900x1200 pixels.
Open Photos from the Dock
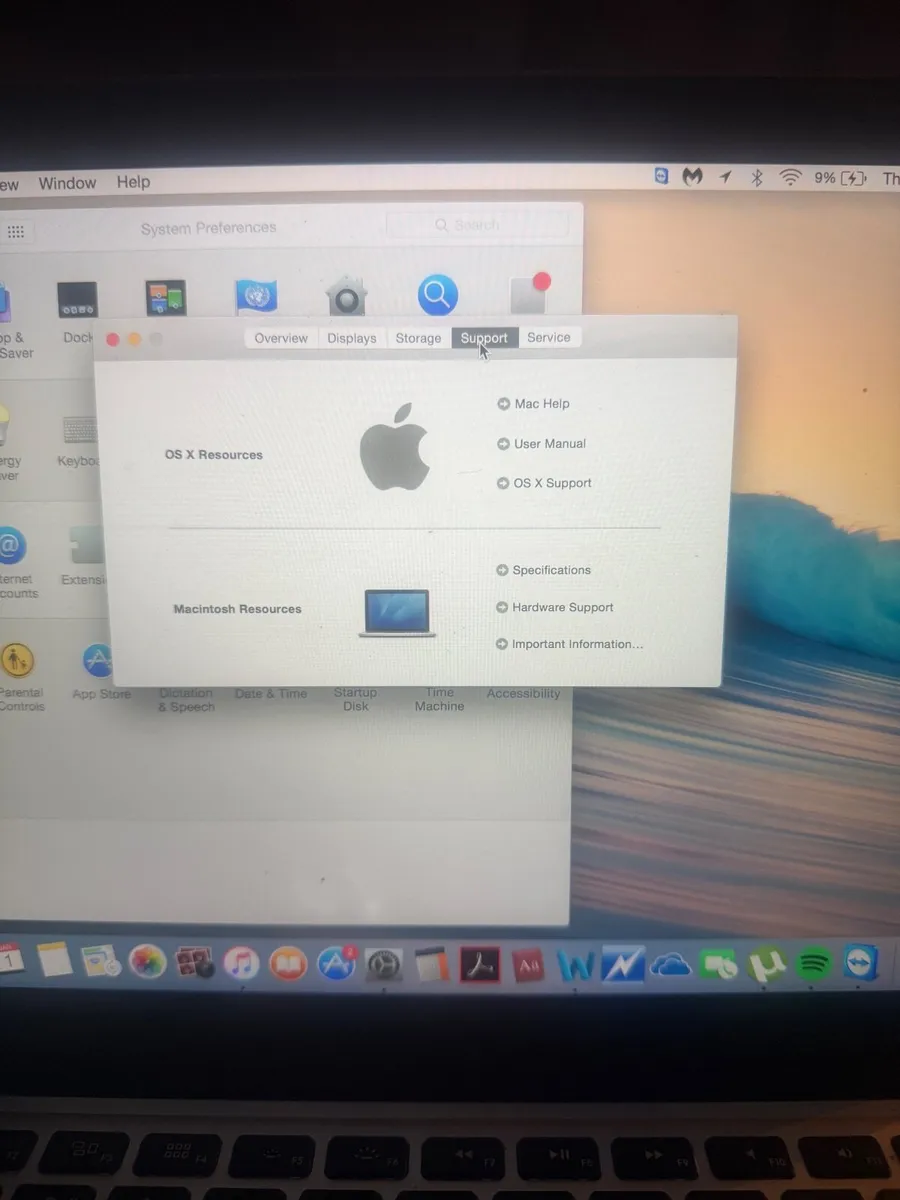click(148, 963)
